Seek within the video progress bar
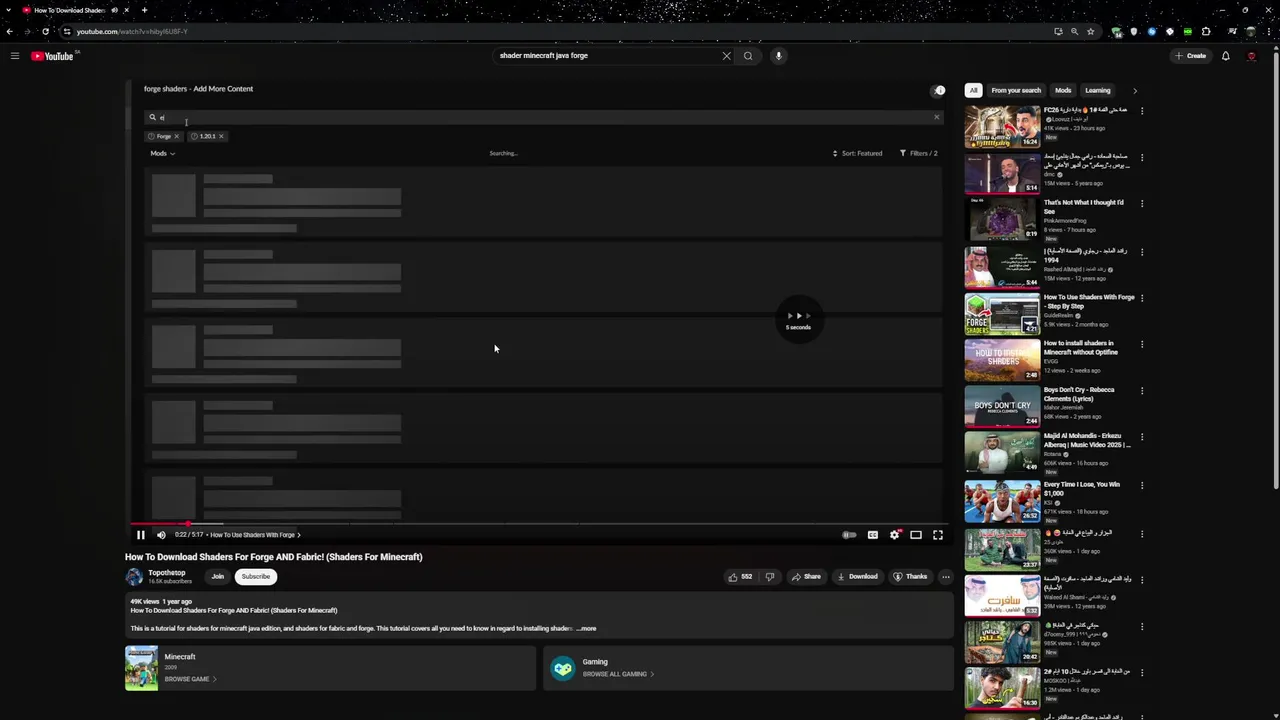The height and width of the screenshot is (720, 1280). (x=537, y=523)
